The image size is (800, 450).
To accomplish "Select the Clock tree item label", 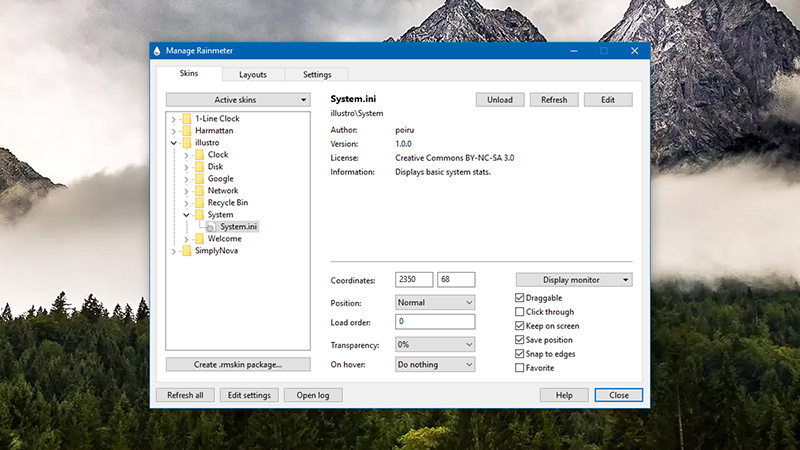I will (x=218, y=155).
